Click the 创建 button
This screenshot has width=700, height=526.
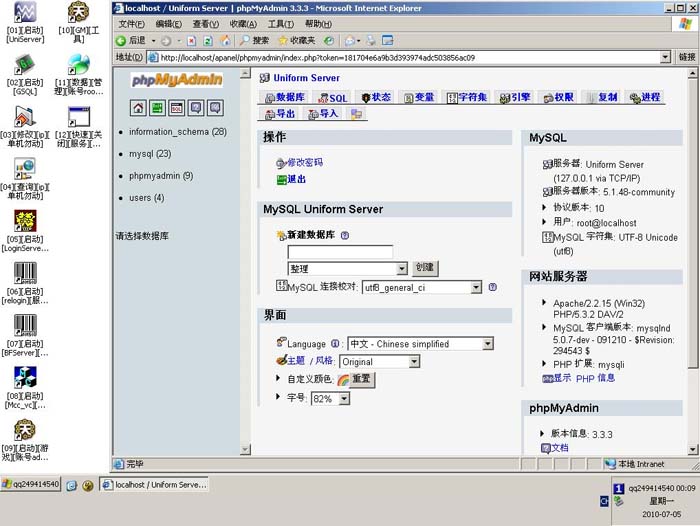(425, 267)
